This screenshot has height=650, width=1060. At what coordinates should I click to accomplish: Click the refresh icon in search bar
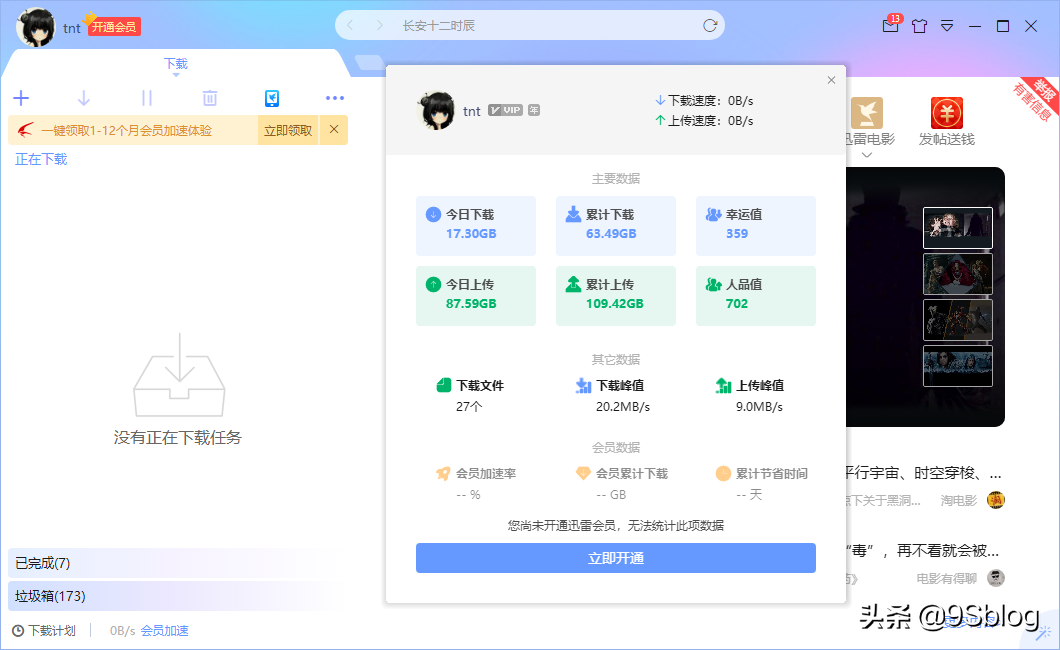710,26
